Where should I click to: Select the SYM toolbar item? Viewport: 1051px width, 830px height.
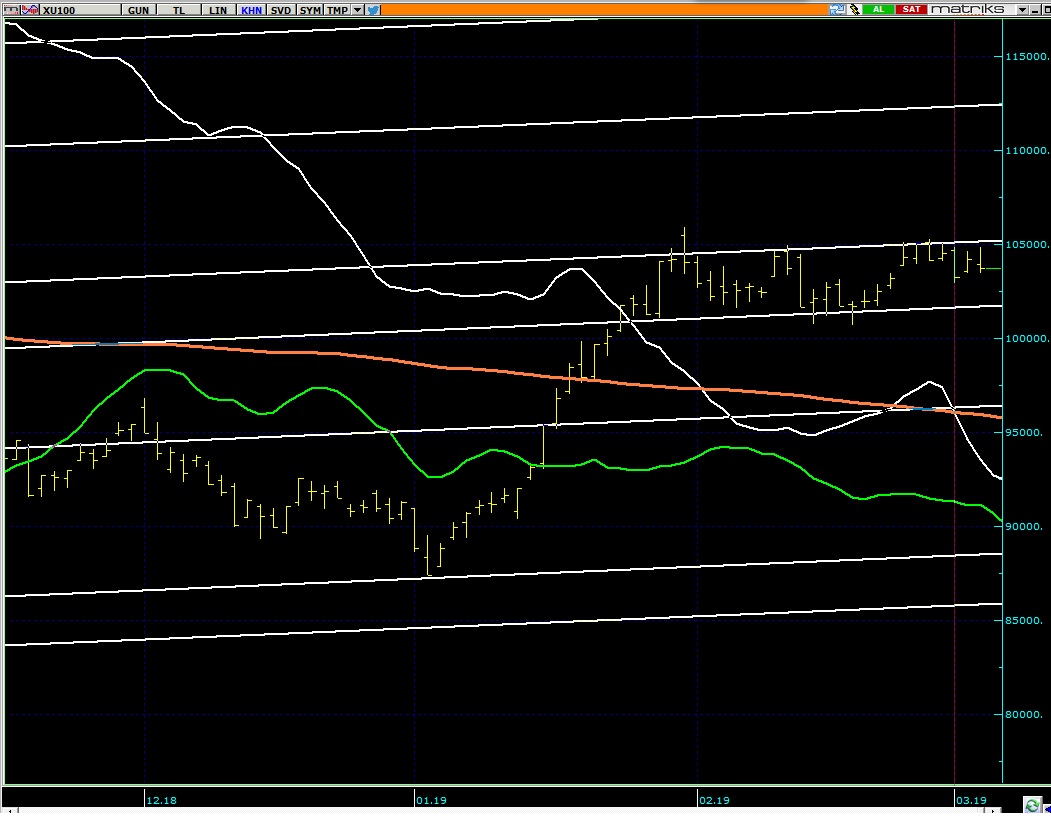[x=311, y=9]
